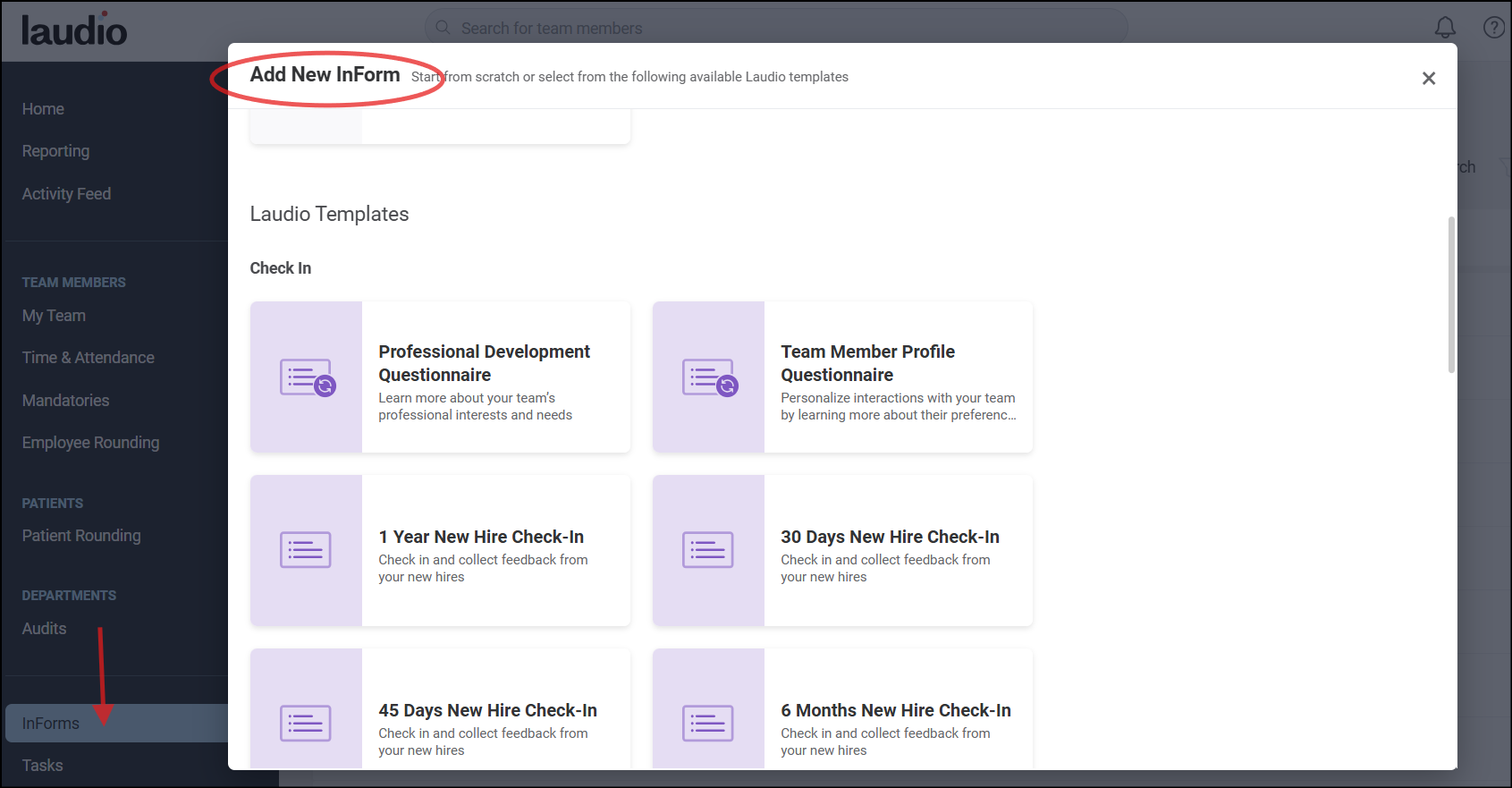Click the Laudio Templates heading

(x=329, y=214)
